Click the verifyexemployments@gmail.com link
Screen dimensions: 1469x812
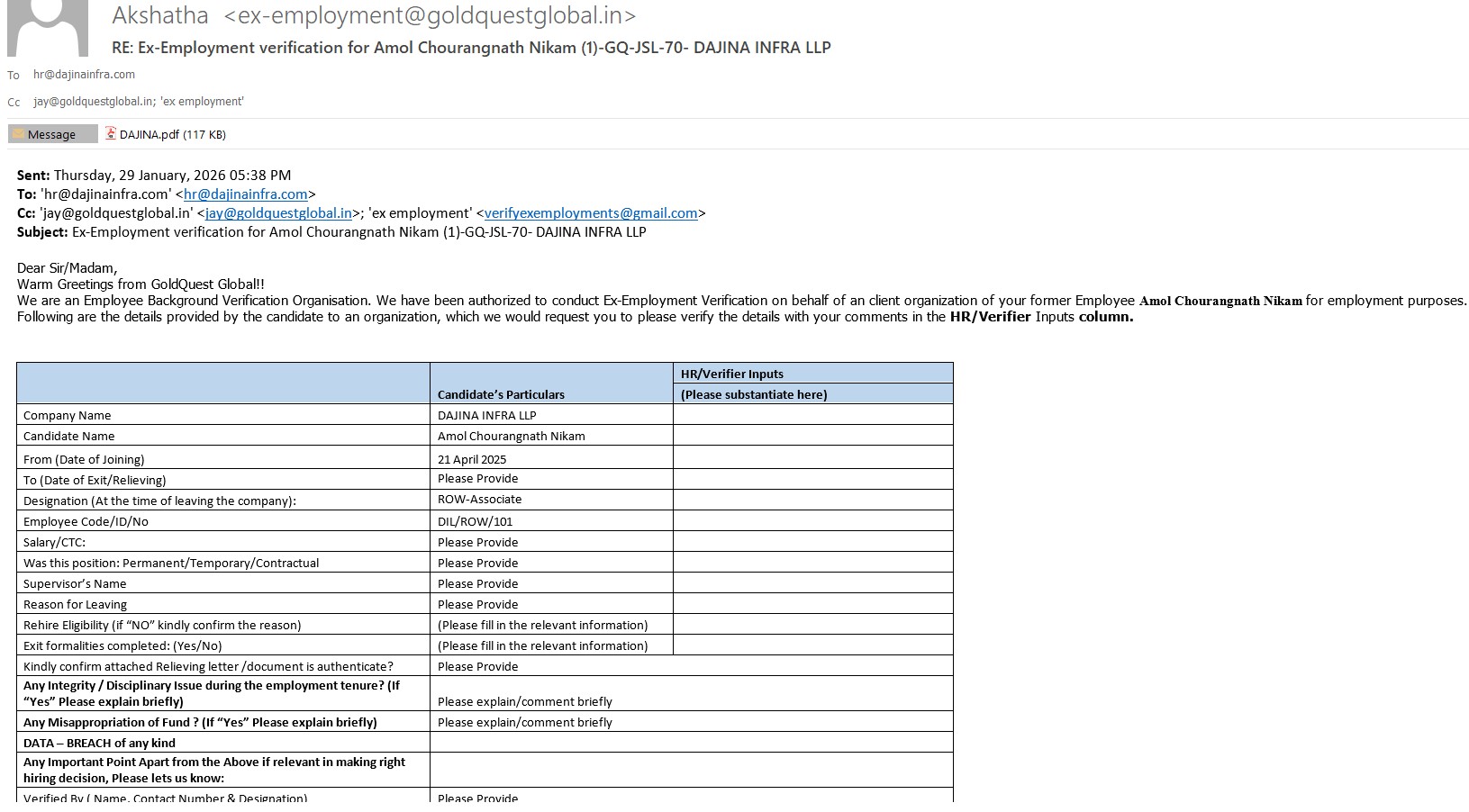point(591,213)
